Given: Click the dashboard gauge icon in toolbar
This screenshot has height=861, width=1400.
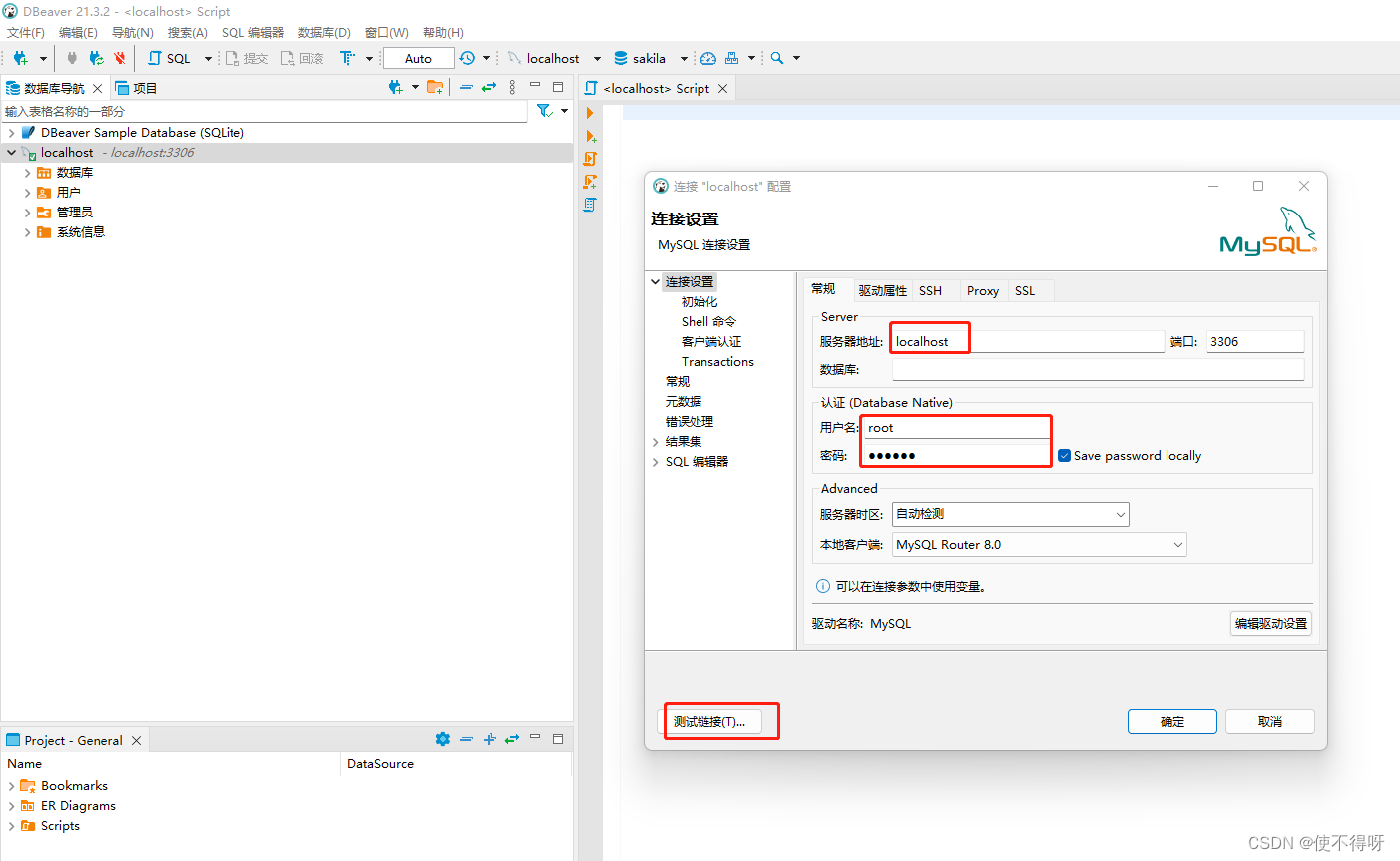Looking at the screenshot, I should click(x=708, y=58).
